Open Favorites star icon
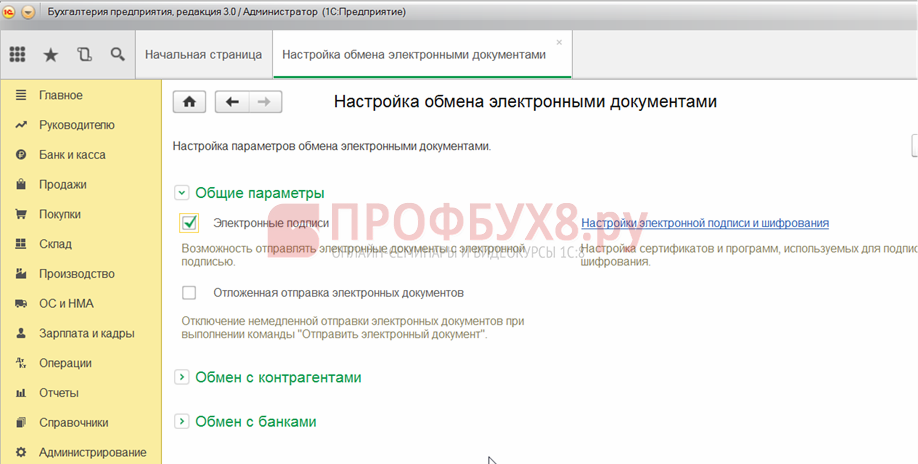The image size is (918, 464). [x=51, y=55]
